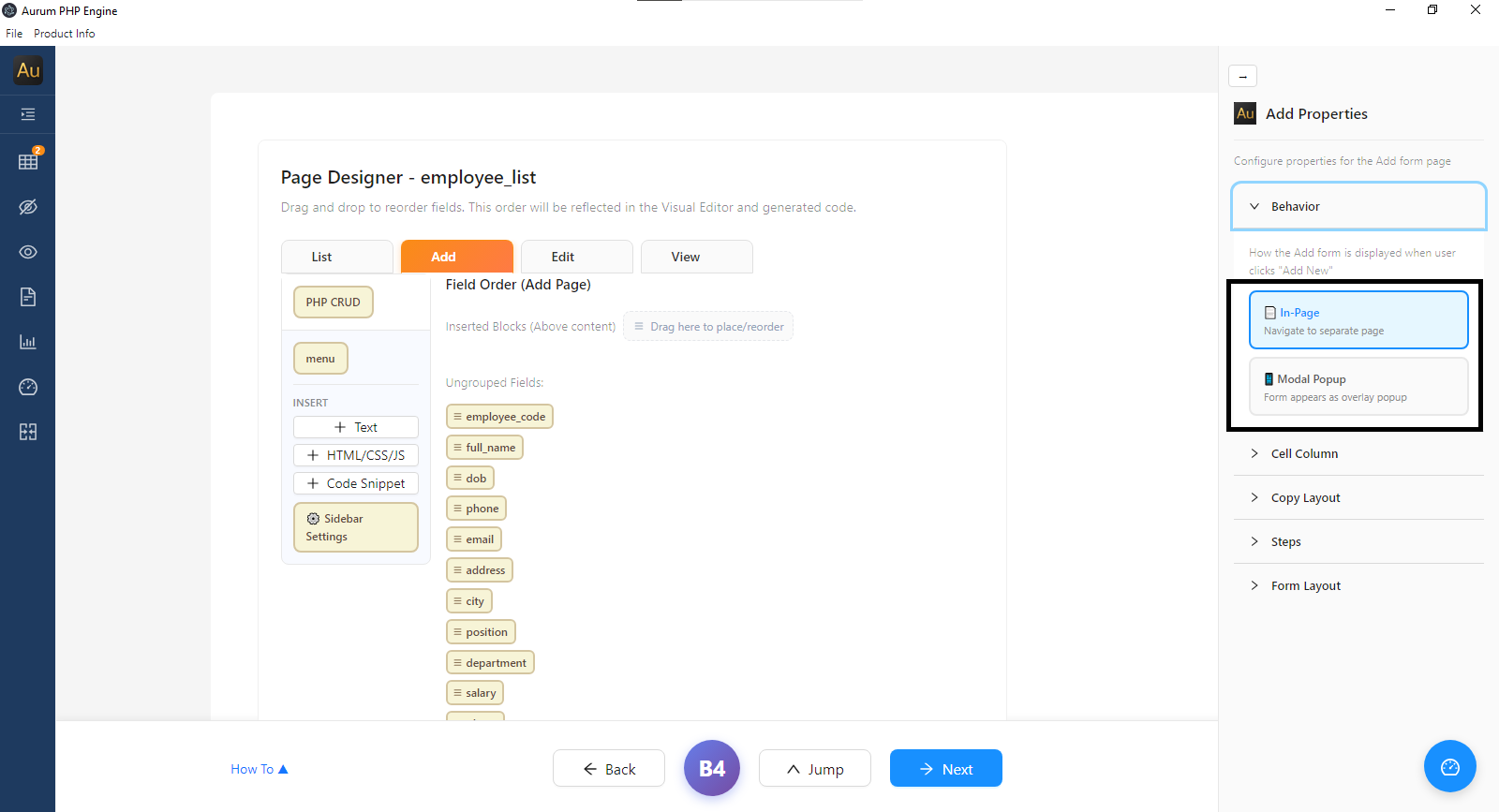Switch to the View tab

point(697,257)
